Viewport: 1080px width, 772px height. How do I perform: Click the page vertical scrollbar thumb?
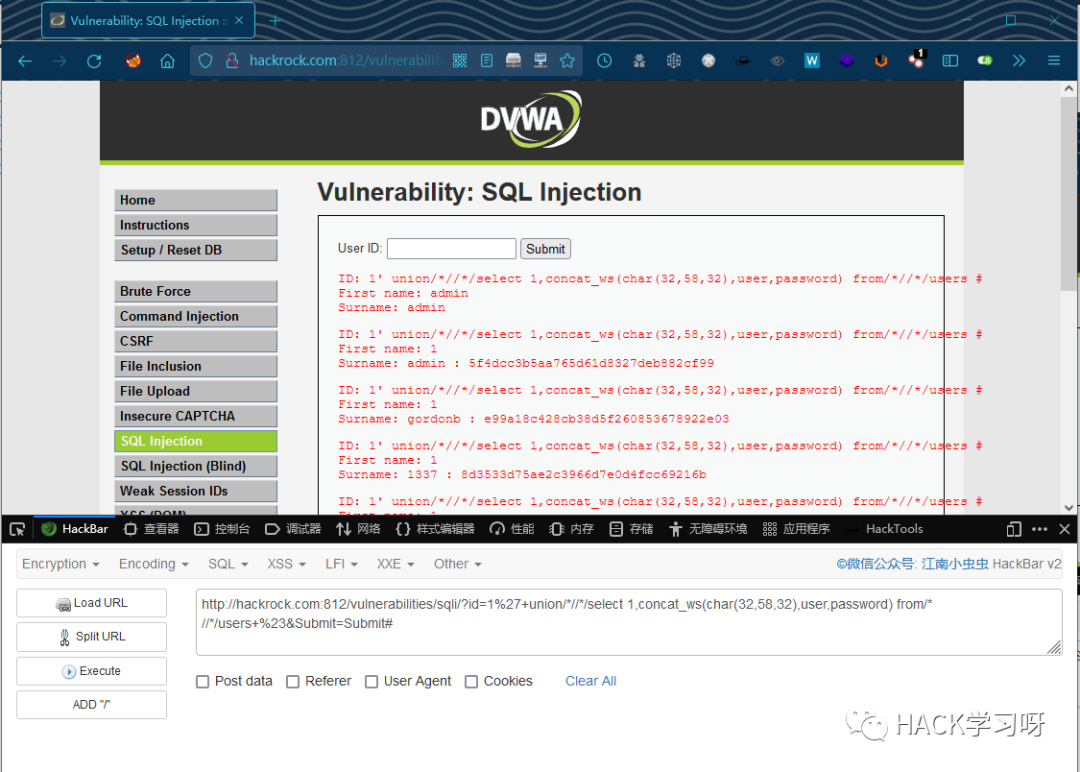tap(1068, 194)
